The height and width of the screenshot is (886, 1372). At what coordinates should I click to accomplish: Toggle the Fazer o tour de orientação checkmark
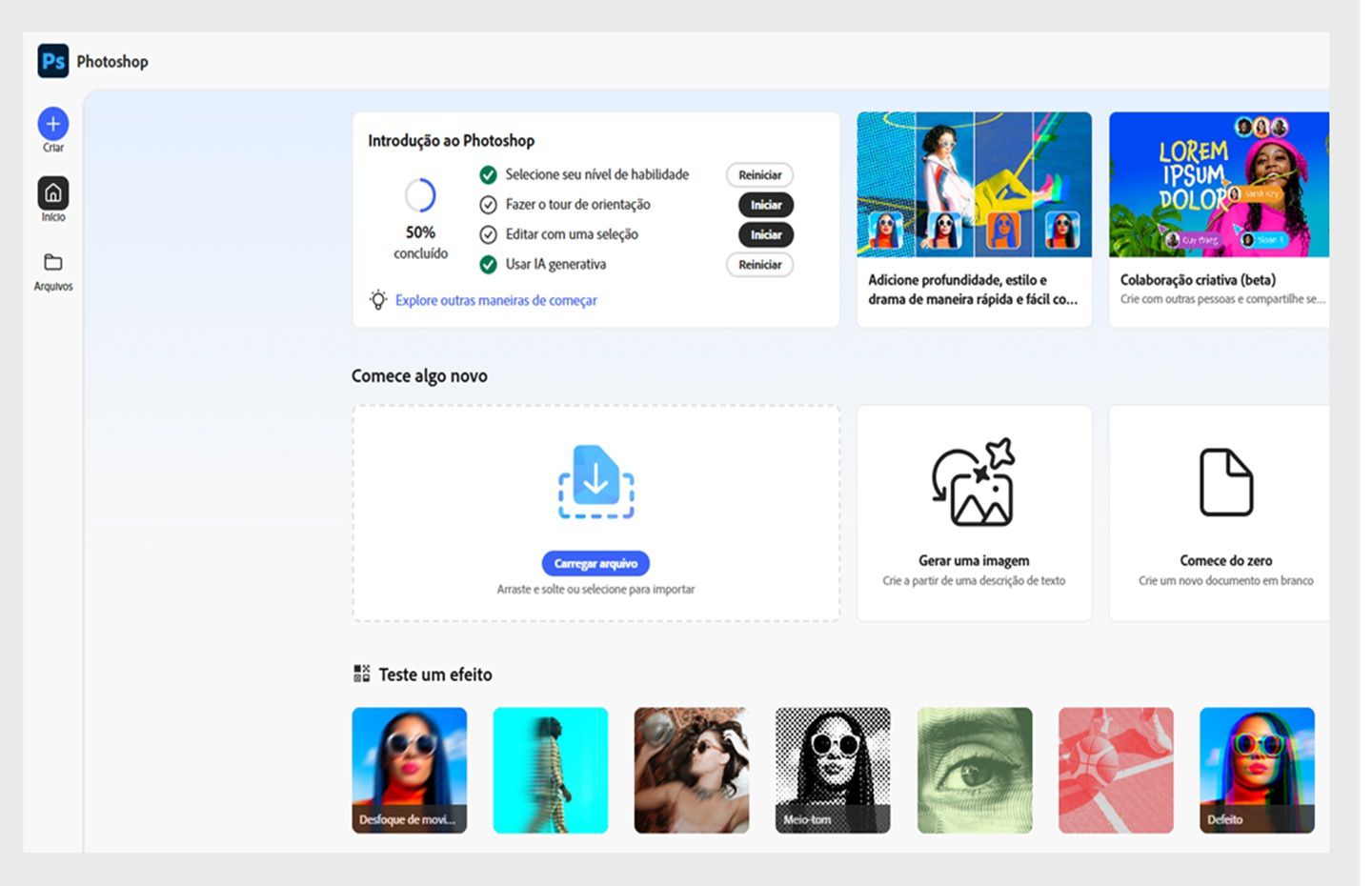tap(489, 204)
